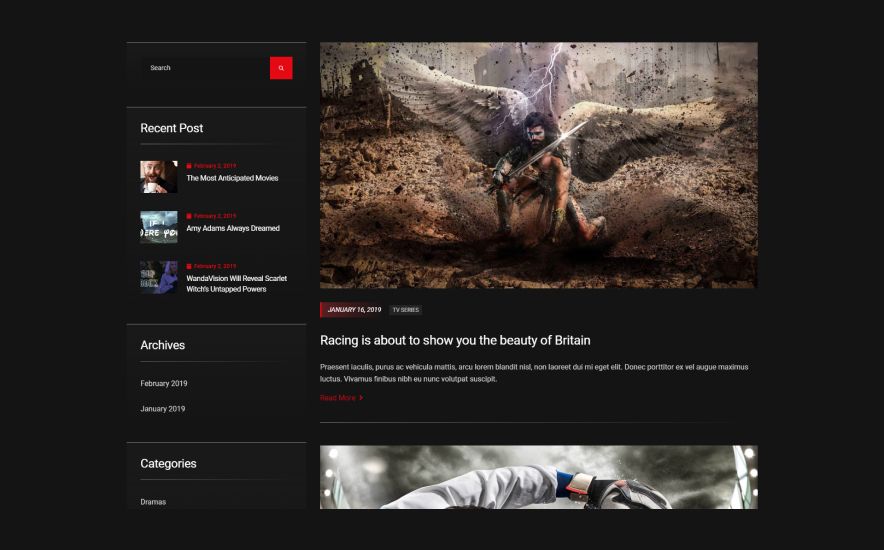Click the January 16, 2019 date badge
The height and width of the screenshot is (550, 884).
(352, 310)
